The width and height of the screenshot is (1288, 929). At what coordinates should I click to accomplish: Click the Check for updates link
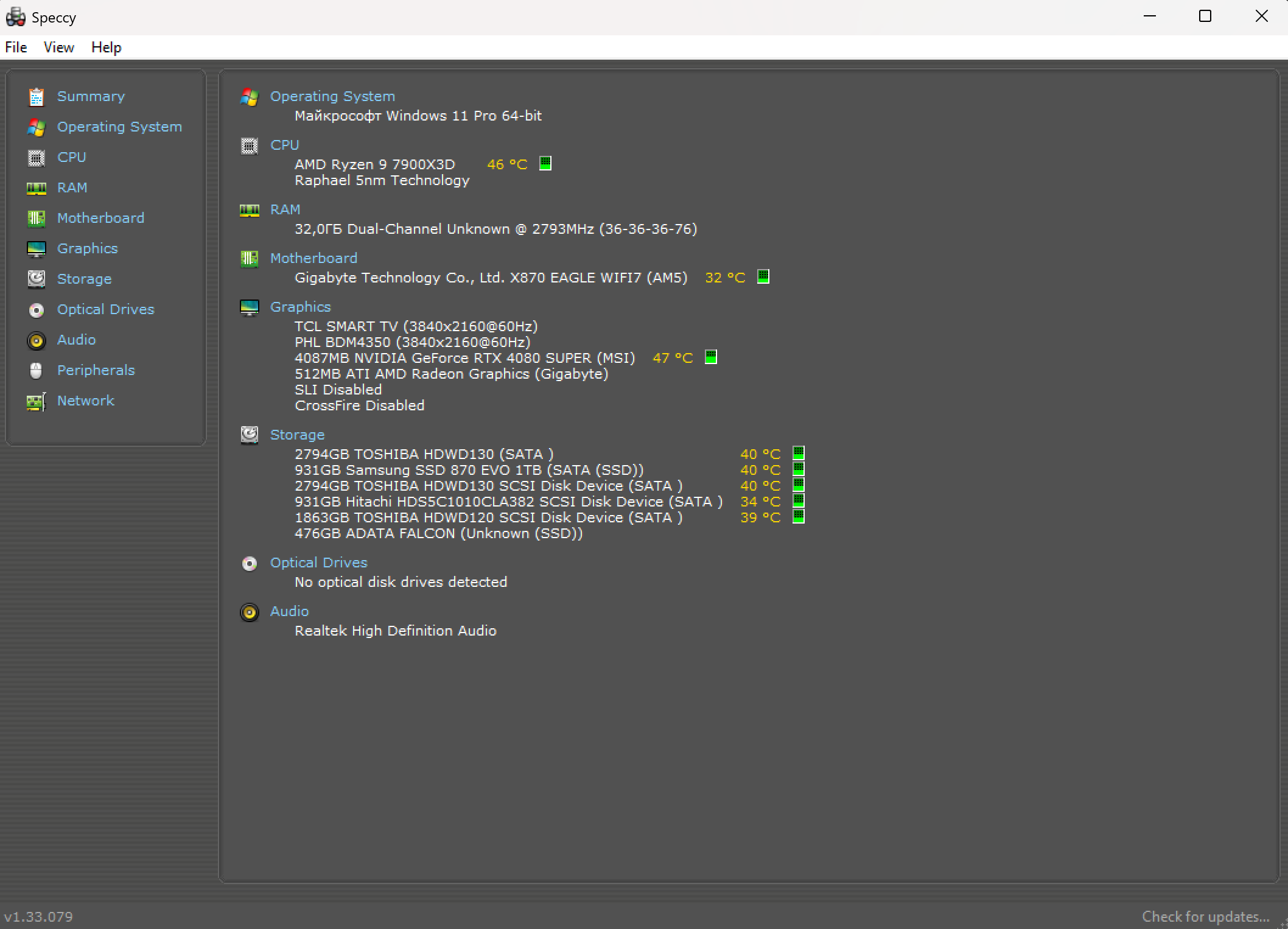click(x=1205, y=916)
